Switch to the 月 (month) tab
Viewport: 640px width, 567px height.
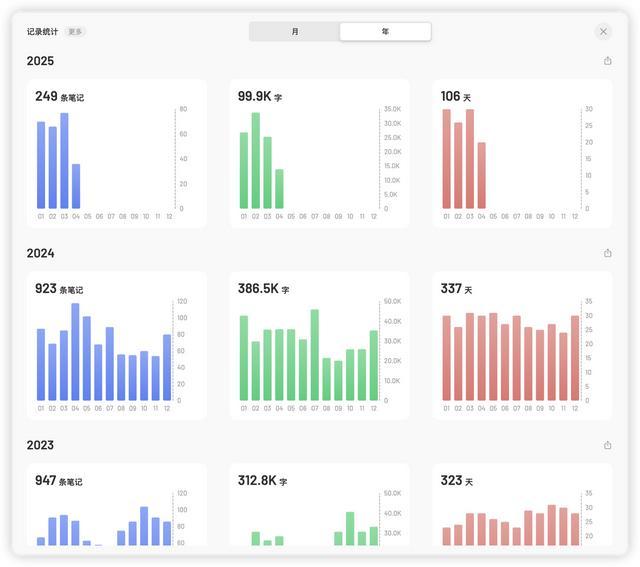click(295, 31)
